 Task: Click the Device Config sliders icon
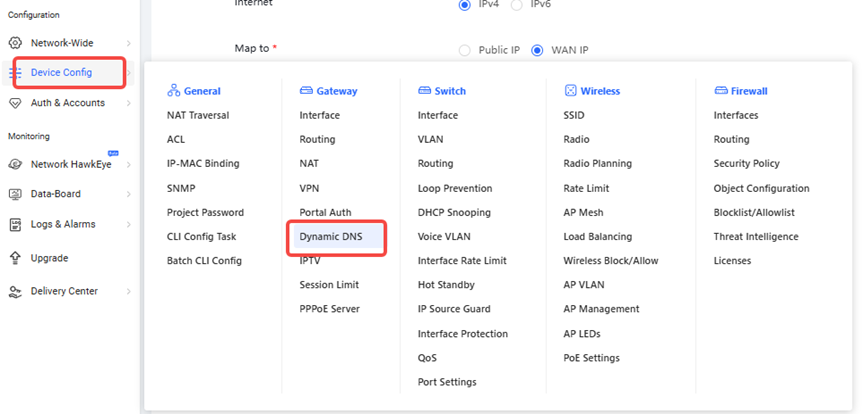[x=15, y=73]
